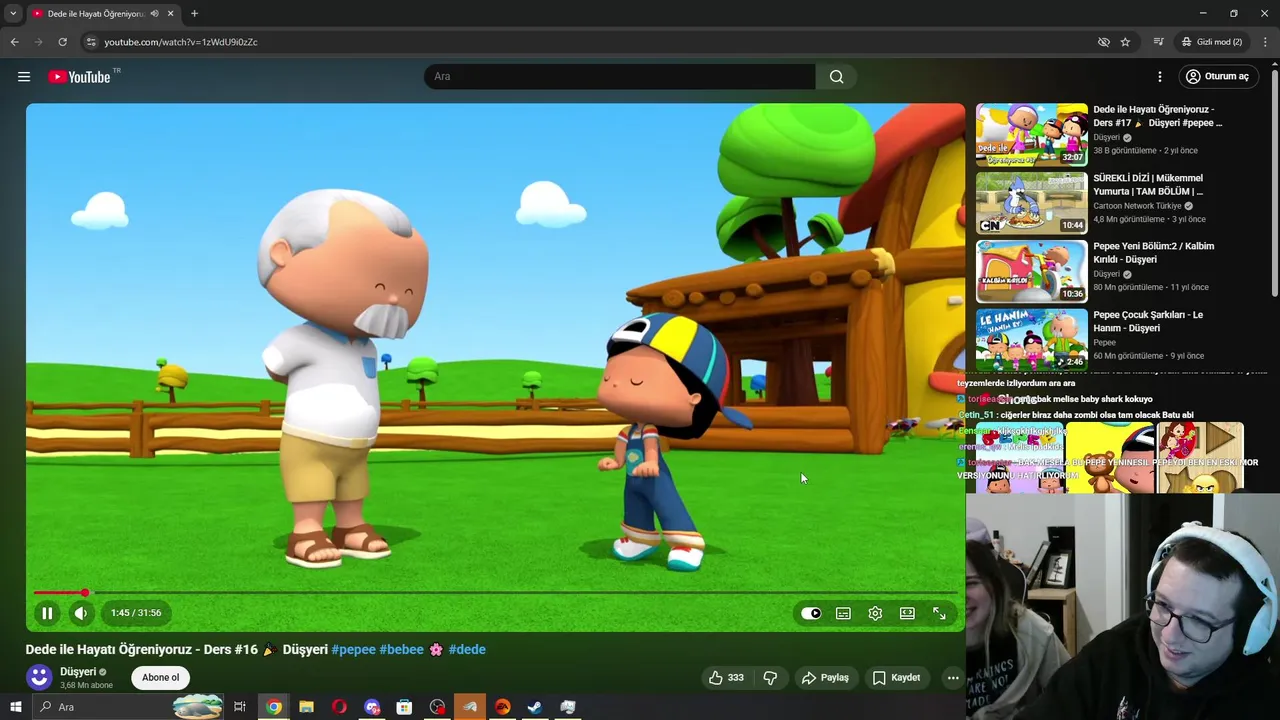Image resolution: width=1280 pixels, height=720 pixels.
Task: Open File Explorer from the taskbar
Action: [306, 707]
